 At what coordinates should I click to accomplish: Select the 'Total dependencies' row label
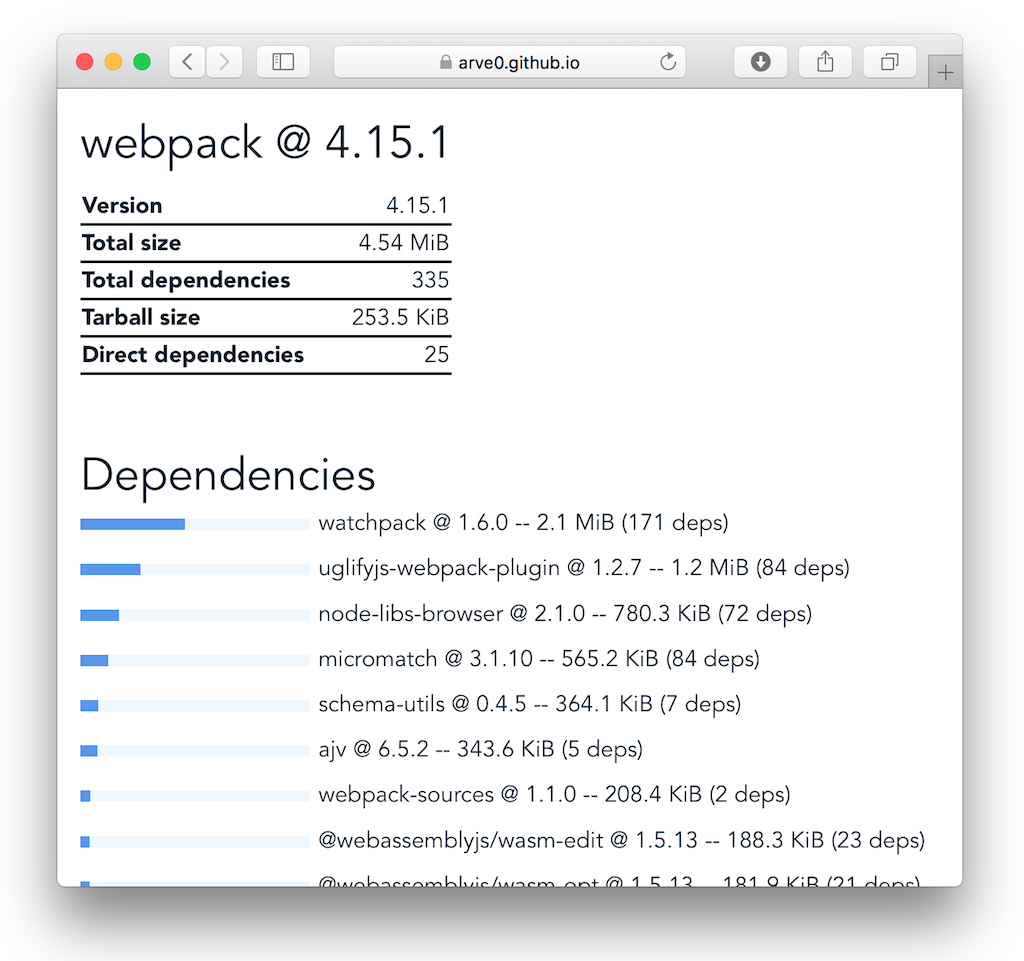(186, 280)
